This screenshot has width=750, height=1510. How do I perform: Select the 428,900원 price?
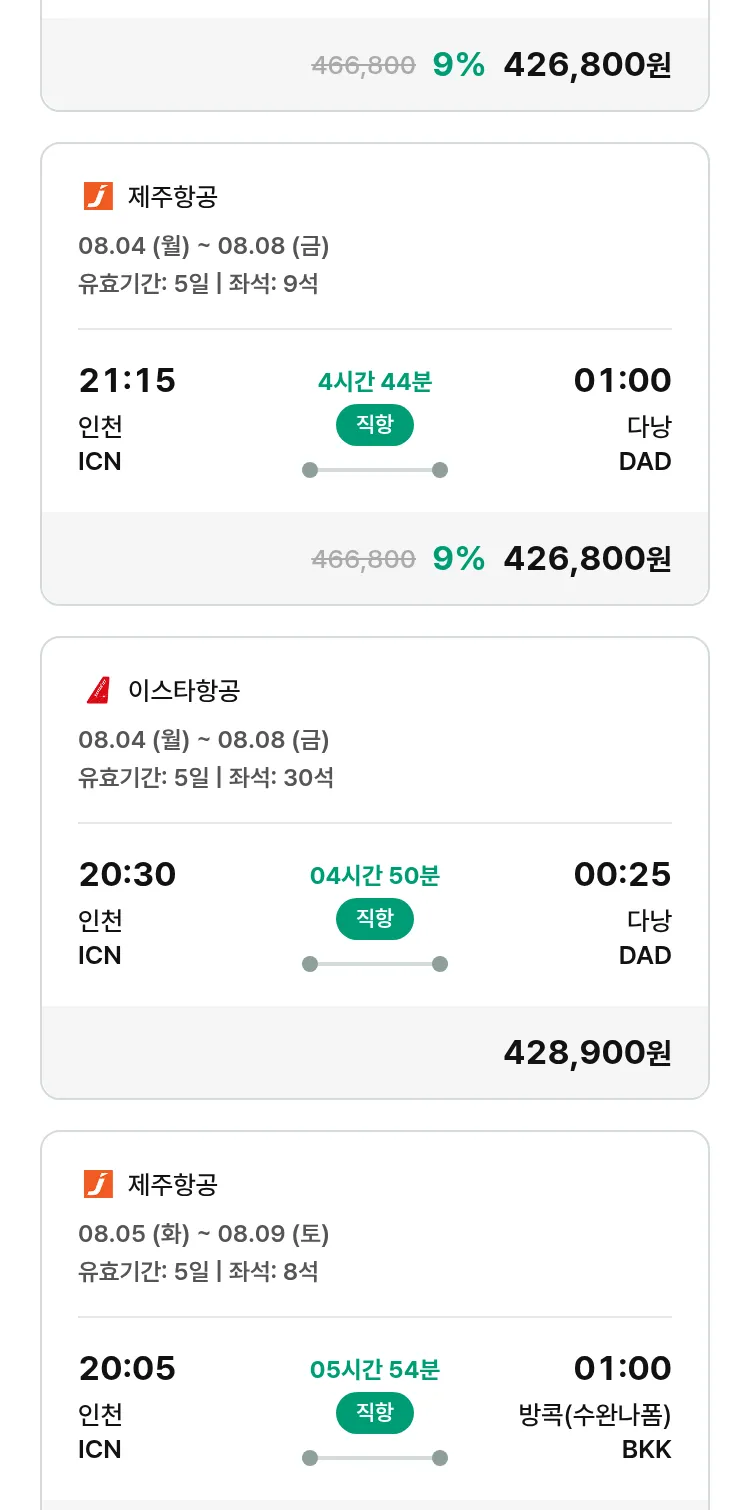point(587,1052)
